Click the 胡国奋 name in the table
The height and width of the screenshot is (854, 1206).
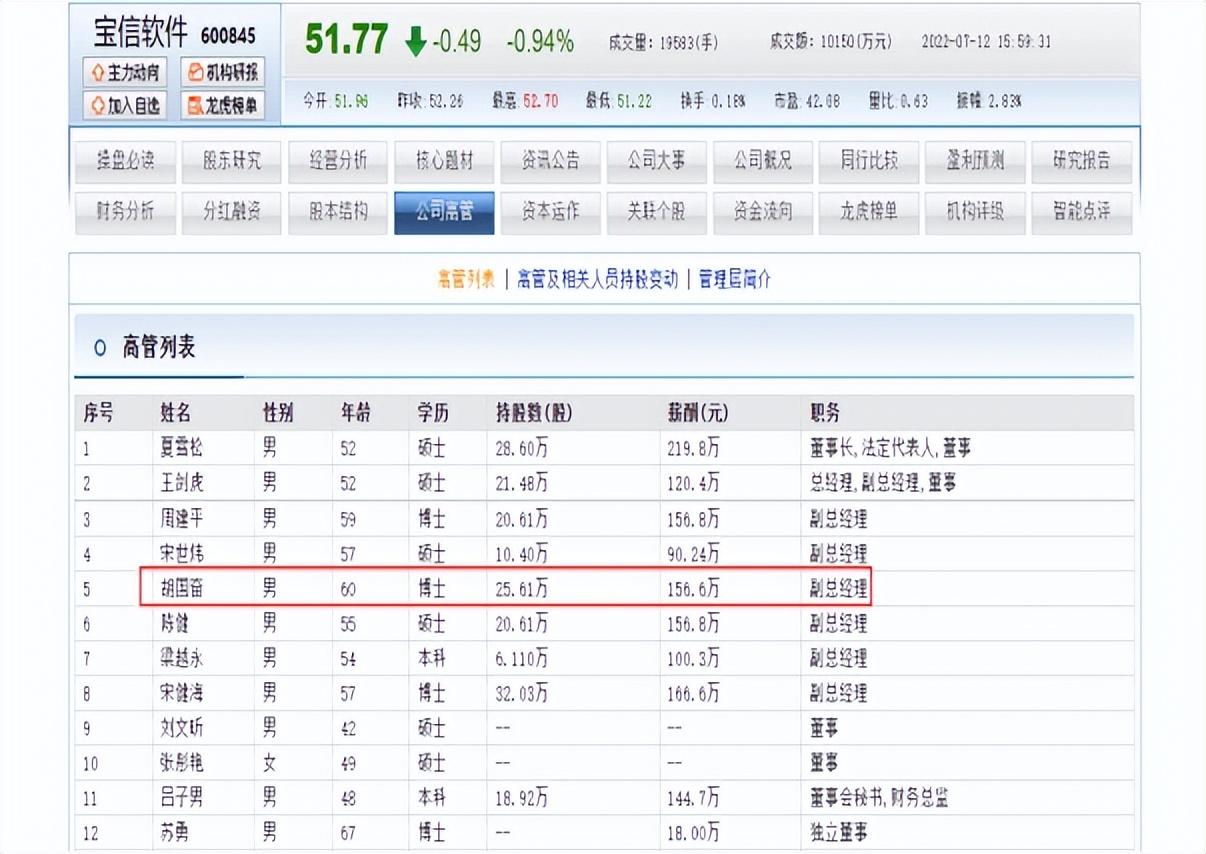(x=181, y=588)
